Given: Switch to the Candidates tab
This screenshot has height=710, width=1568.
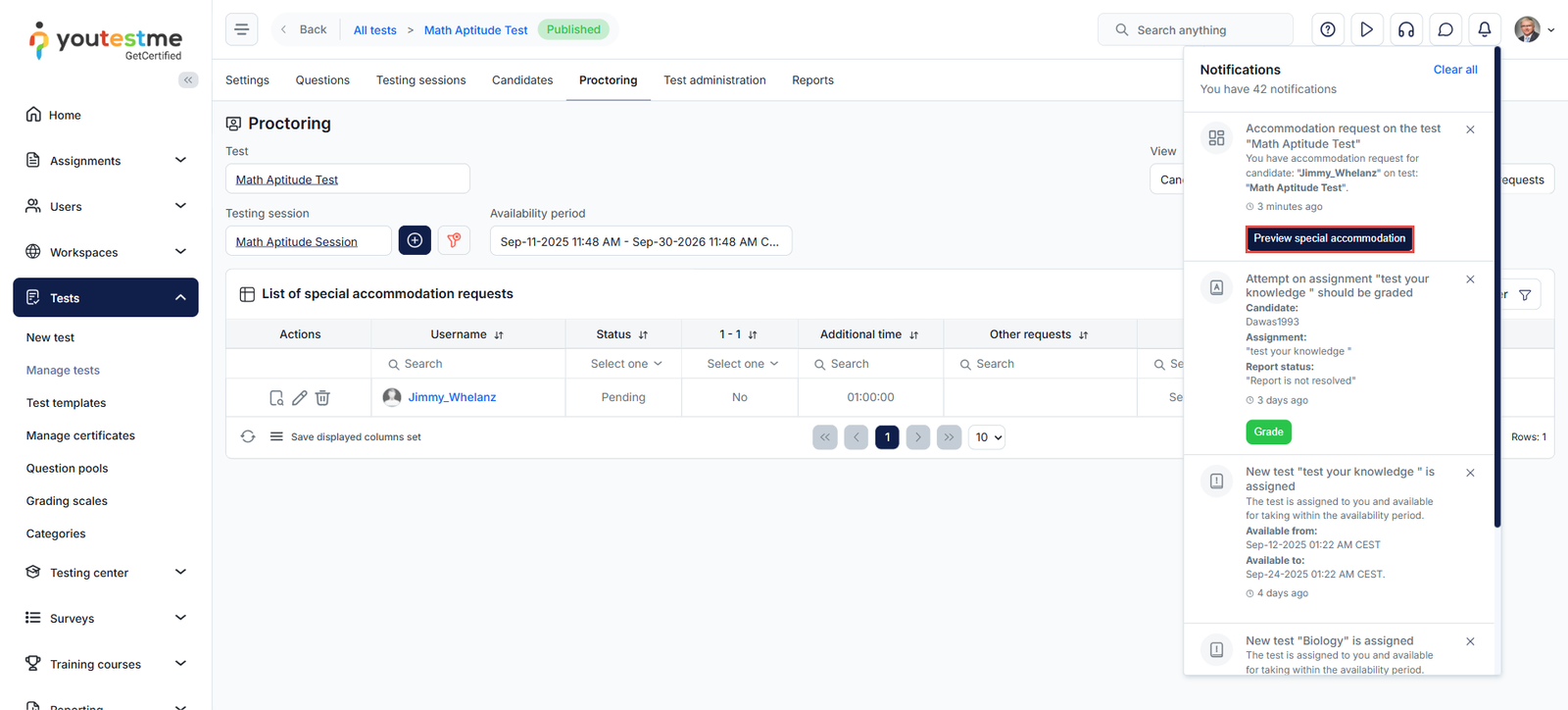Looking at the screenshot, I should click(x=522, y=80).
